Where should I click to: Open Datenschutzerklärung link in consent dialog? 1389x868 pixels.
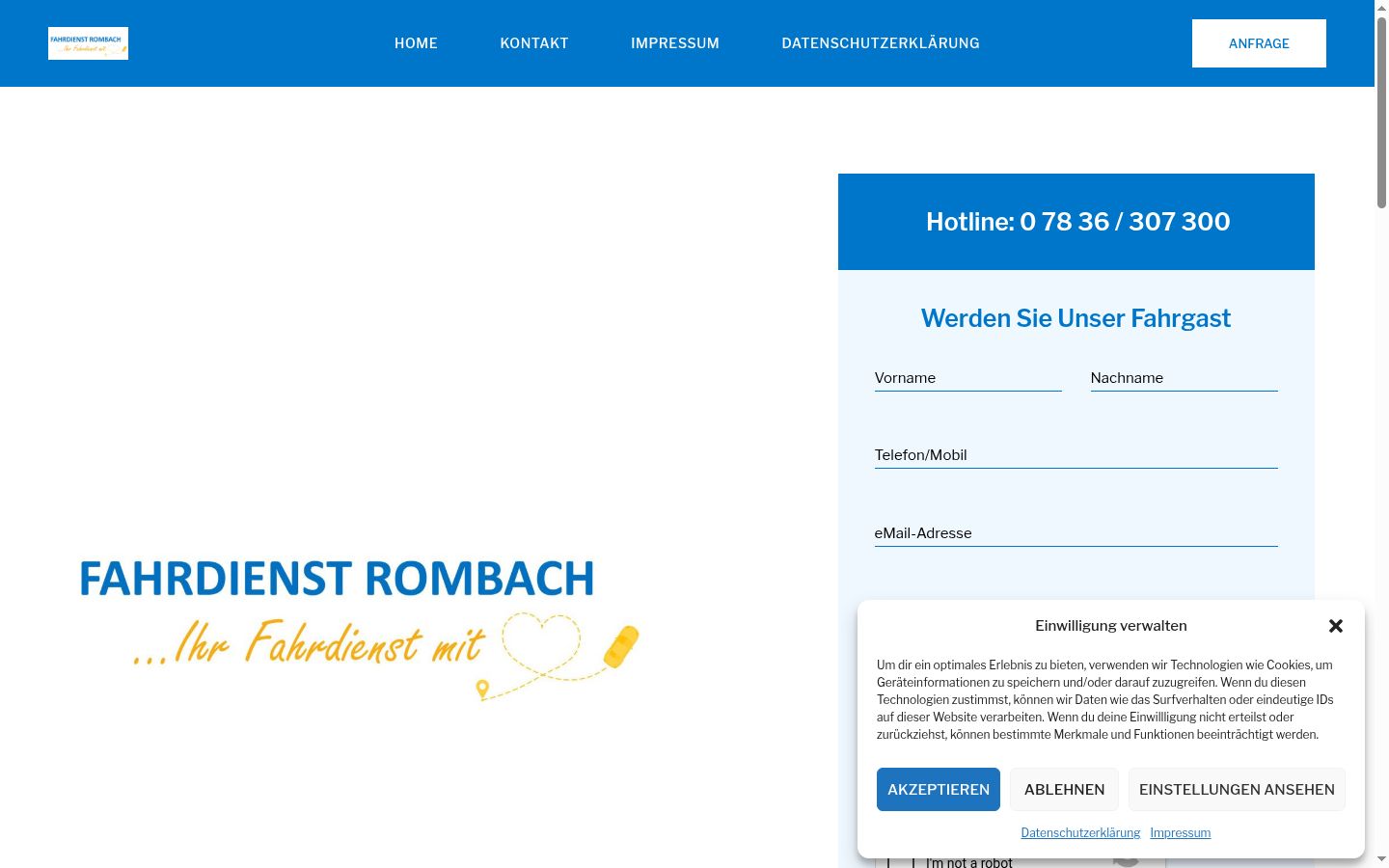click(1080, 832)
